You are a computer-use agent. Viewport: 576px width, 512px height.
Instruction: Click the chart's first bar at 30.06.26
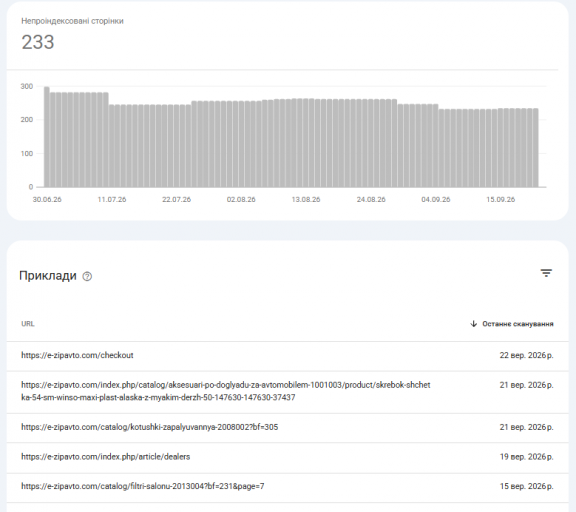click(x=47, y=137)
